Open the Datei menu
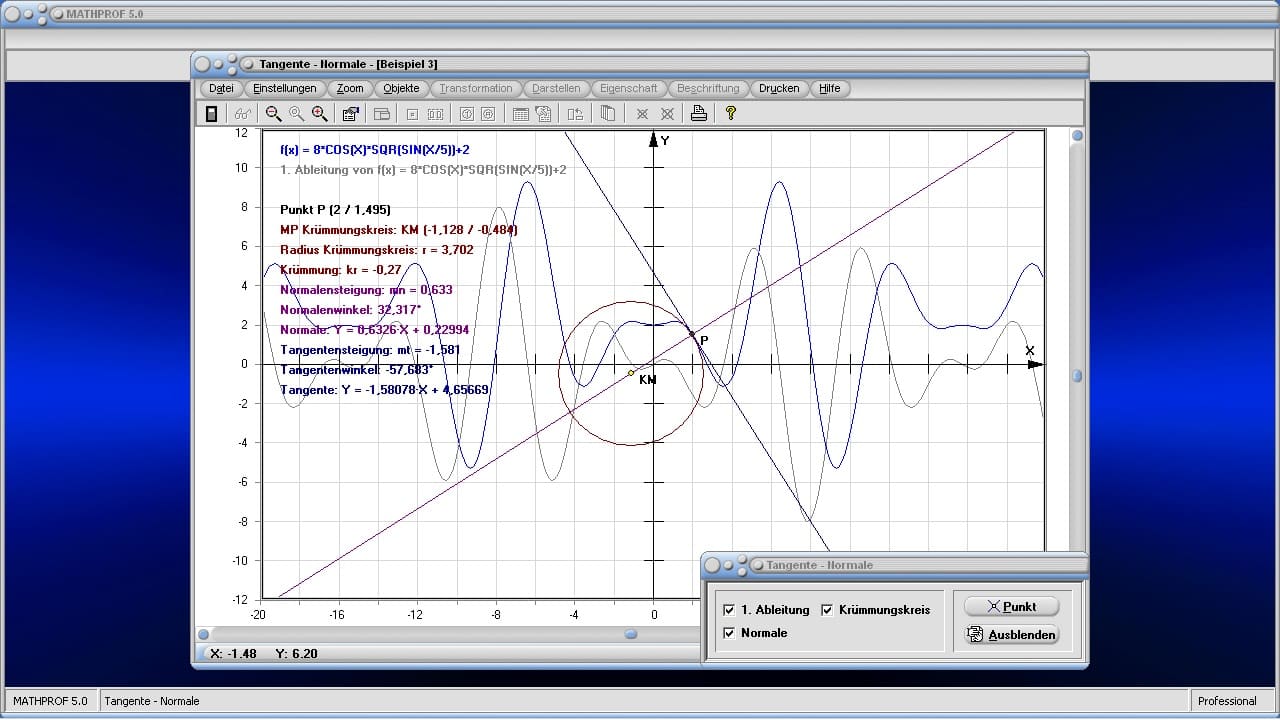The width and height of the screenshot is (1280, 720). (x=221, y=88)
